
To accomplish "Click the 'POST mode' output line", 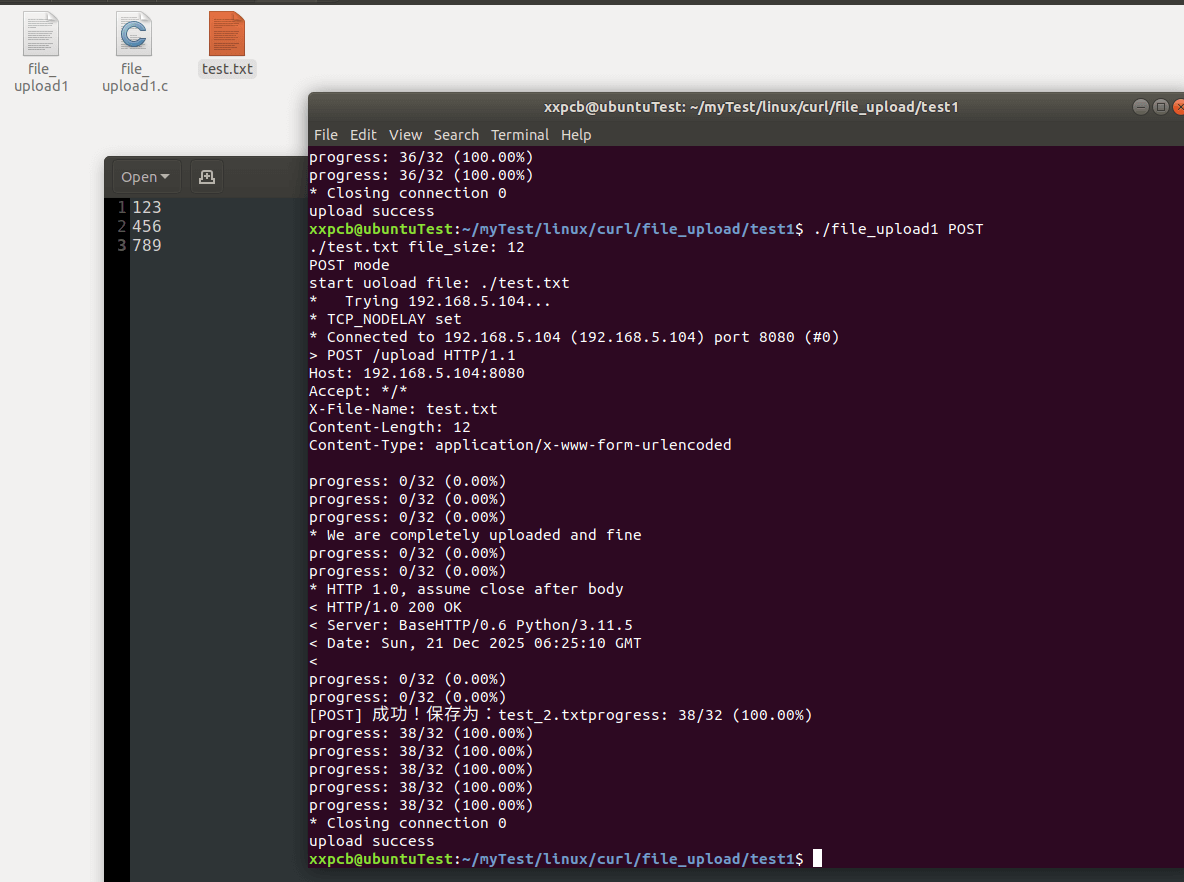I will [349, 265].
